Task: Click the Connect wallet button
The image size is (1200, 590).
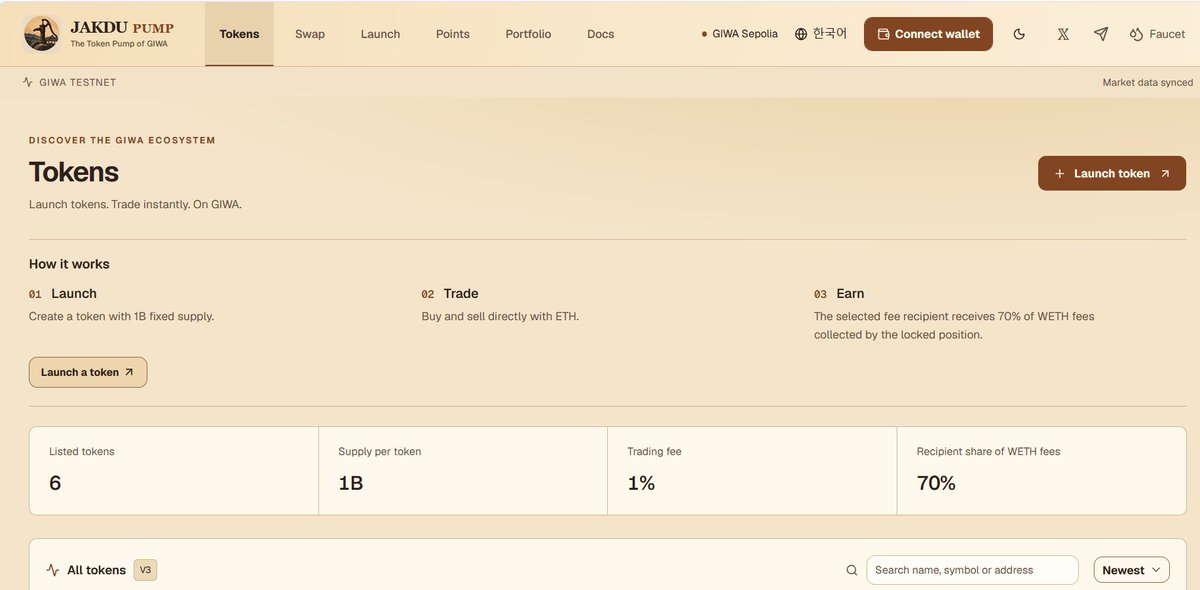Action: click(x=928, y=34)
